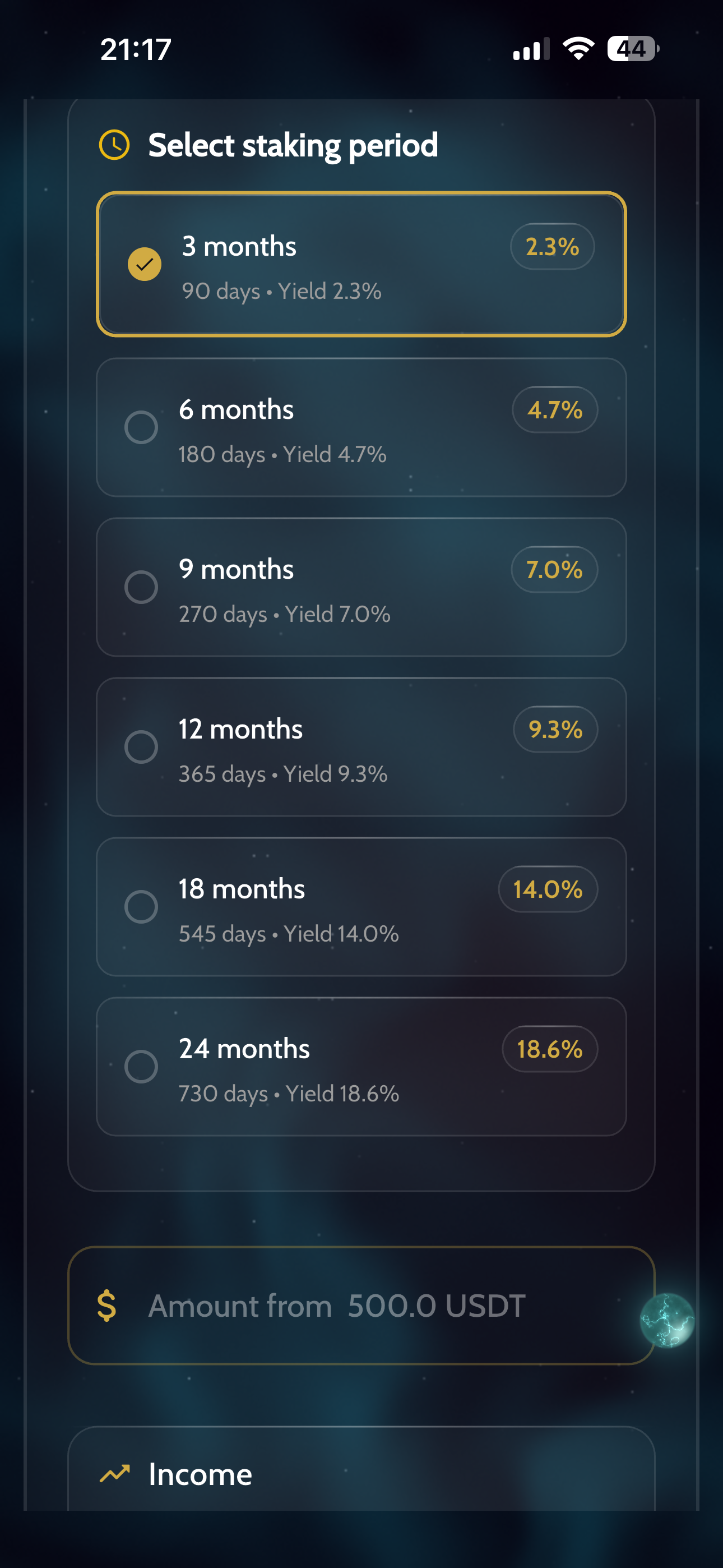Choose the 12 months radio button
The image size is (723, 1568).
[141, 747]
